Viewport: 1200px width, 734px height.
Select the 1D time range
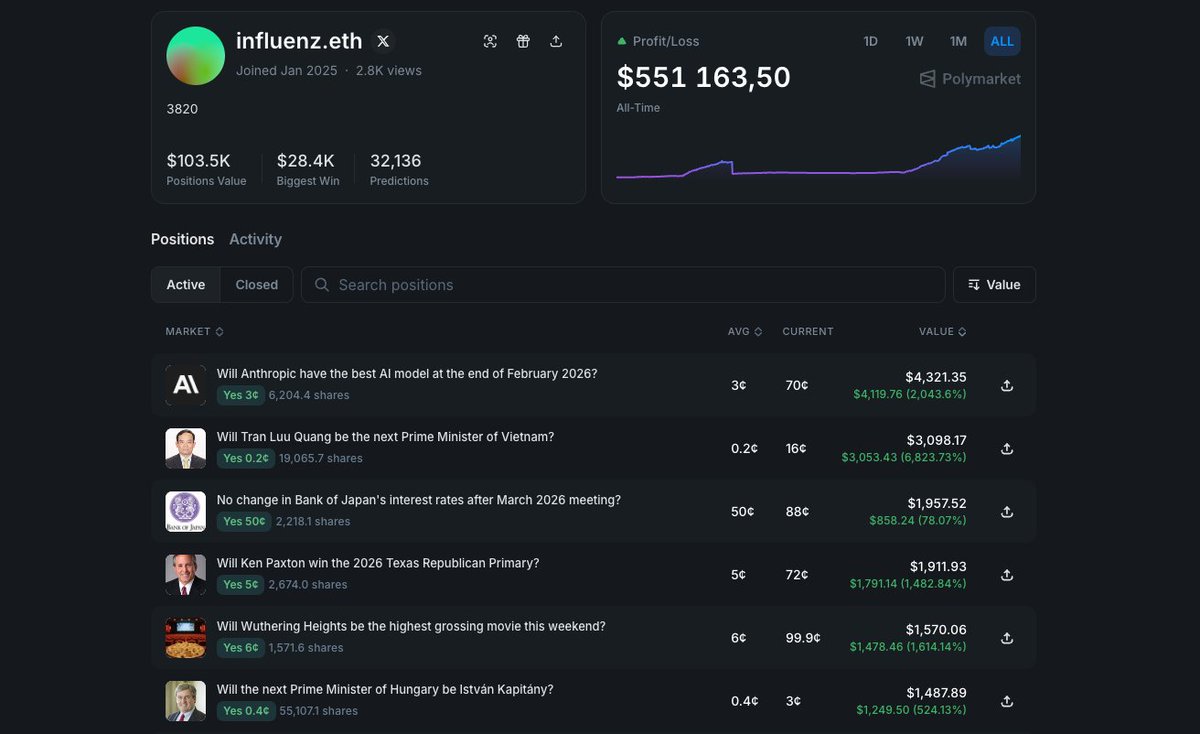tap(871, 41)
